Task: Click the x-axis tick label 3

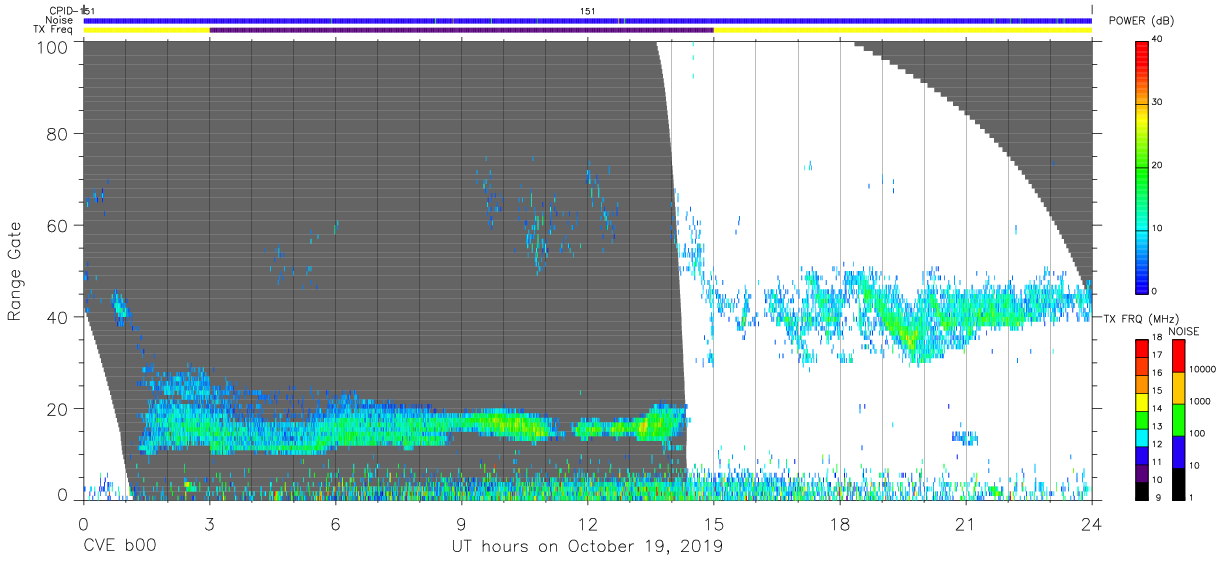Action: click(209, 524)
